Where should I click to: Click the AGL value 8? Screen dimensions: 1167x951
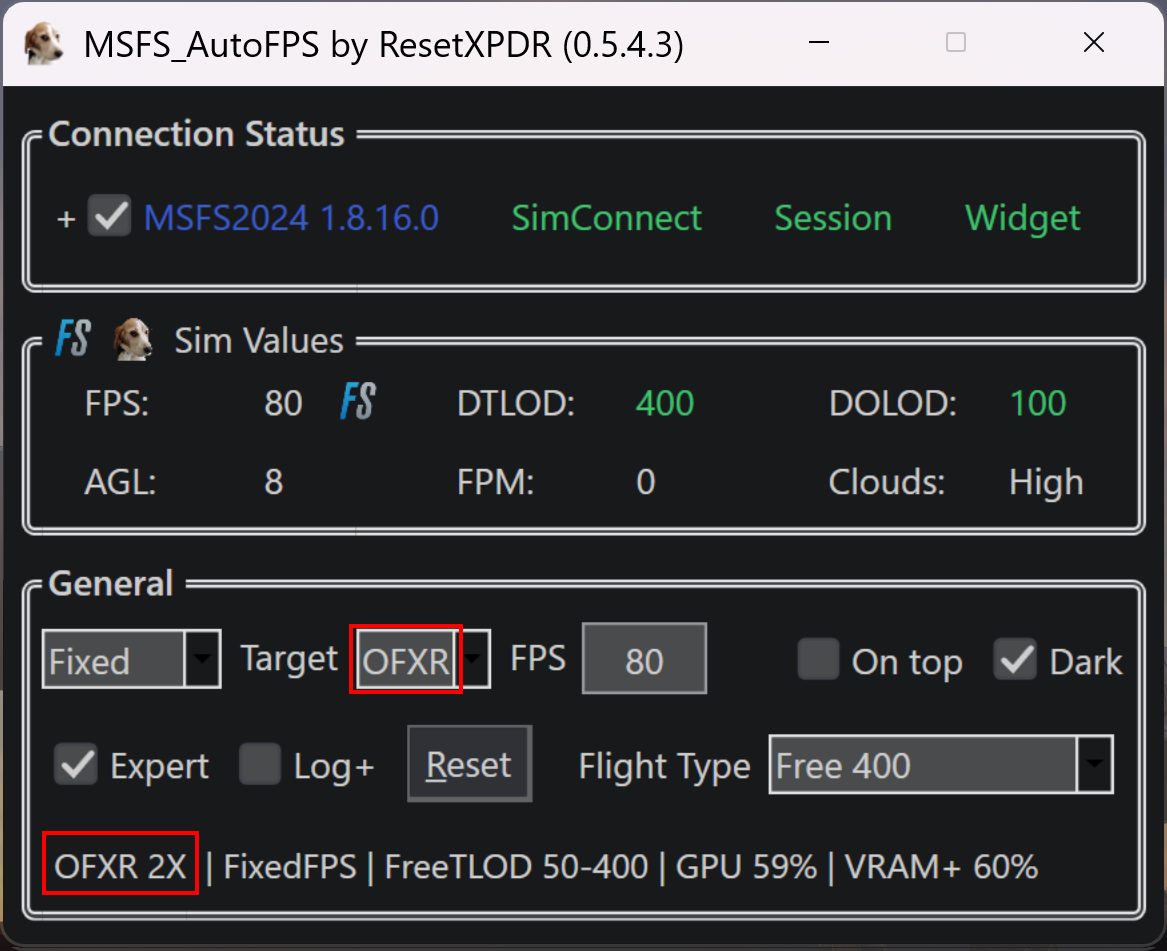coord(274,482)
